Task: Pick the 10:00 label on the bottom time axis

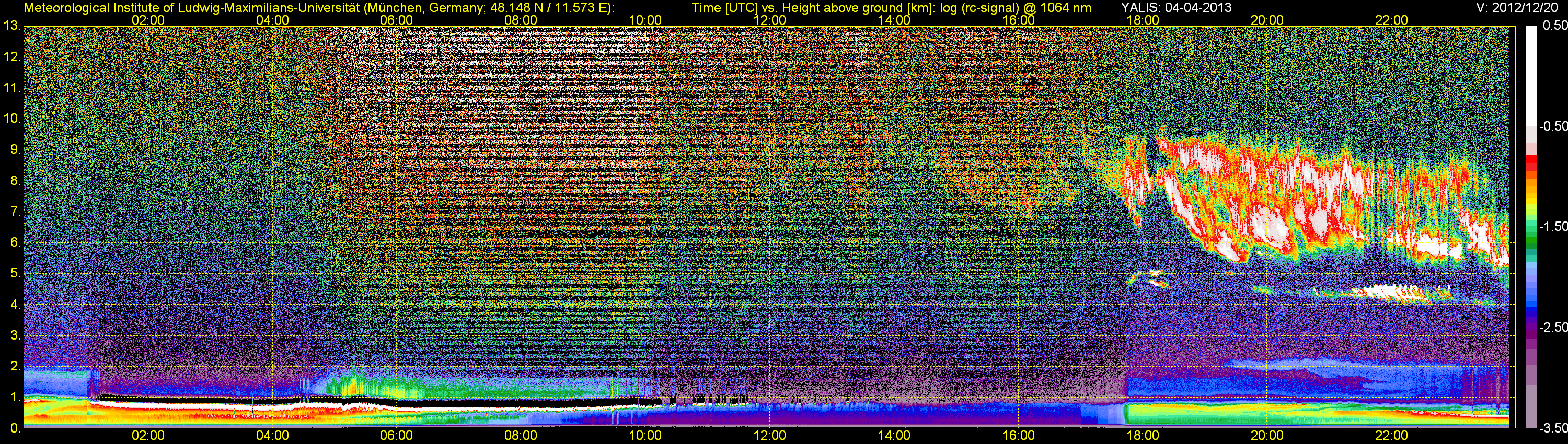Action: (645, 436)
